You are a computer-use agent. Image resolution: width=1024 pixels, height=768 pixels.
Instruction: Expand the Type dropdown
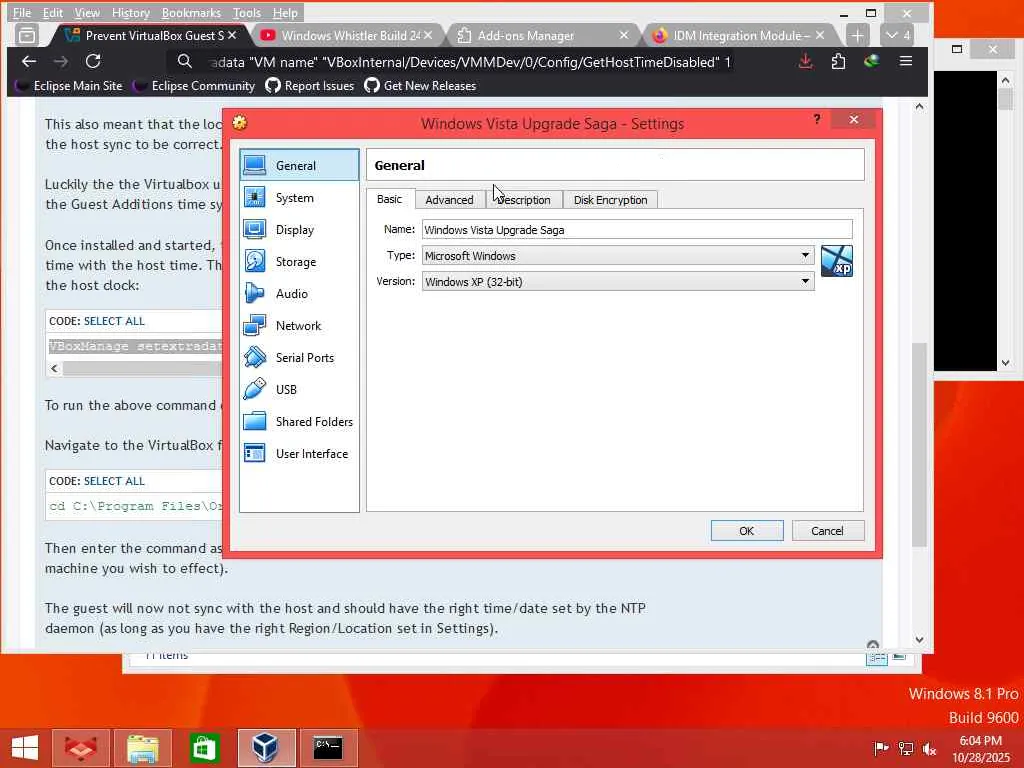(x=805, y=255)
